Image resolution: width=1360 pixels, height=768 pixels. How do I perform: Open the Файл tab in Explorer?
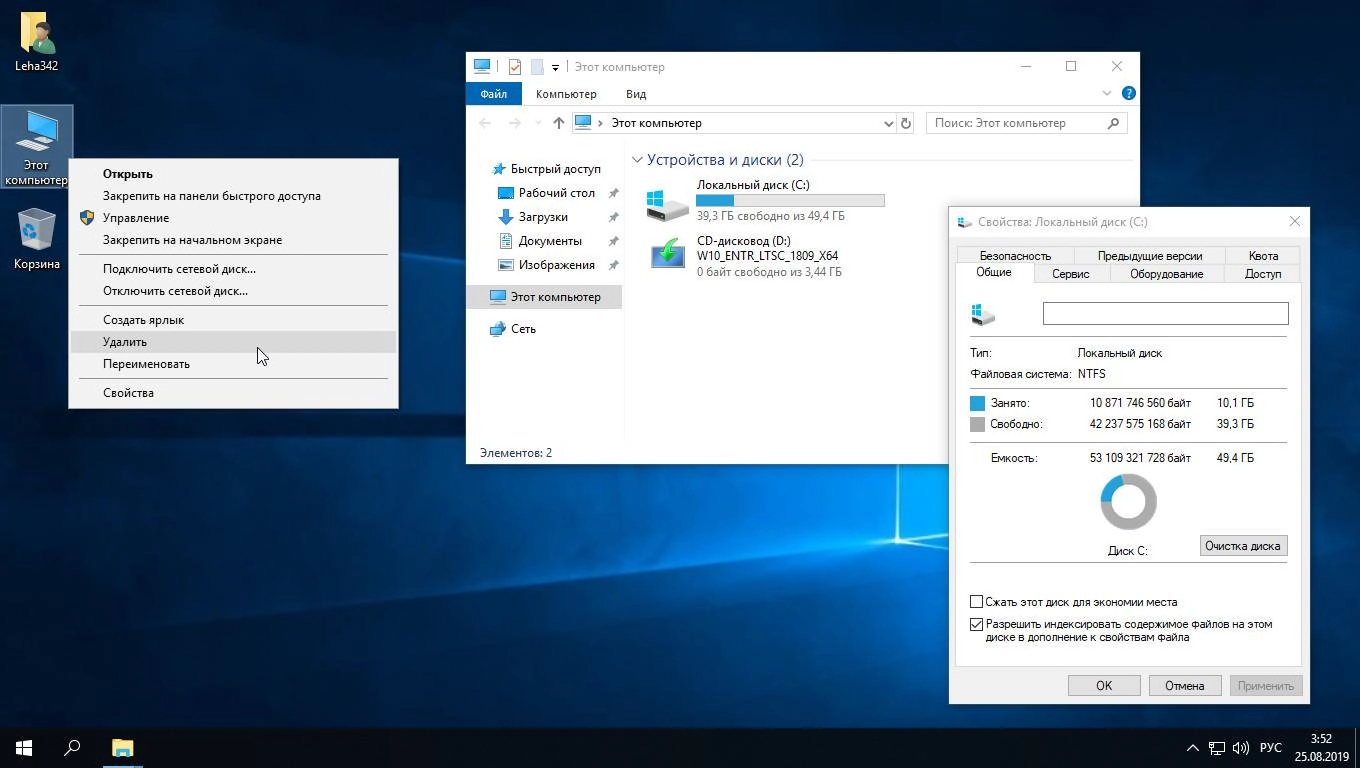(x=493, y=94)
